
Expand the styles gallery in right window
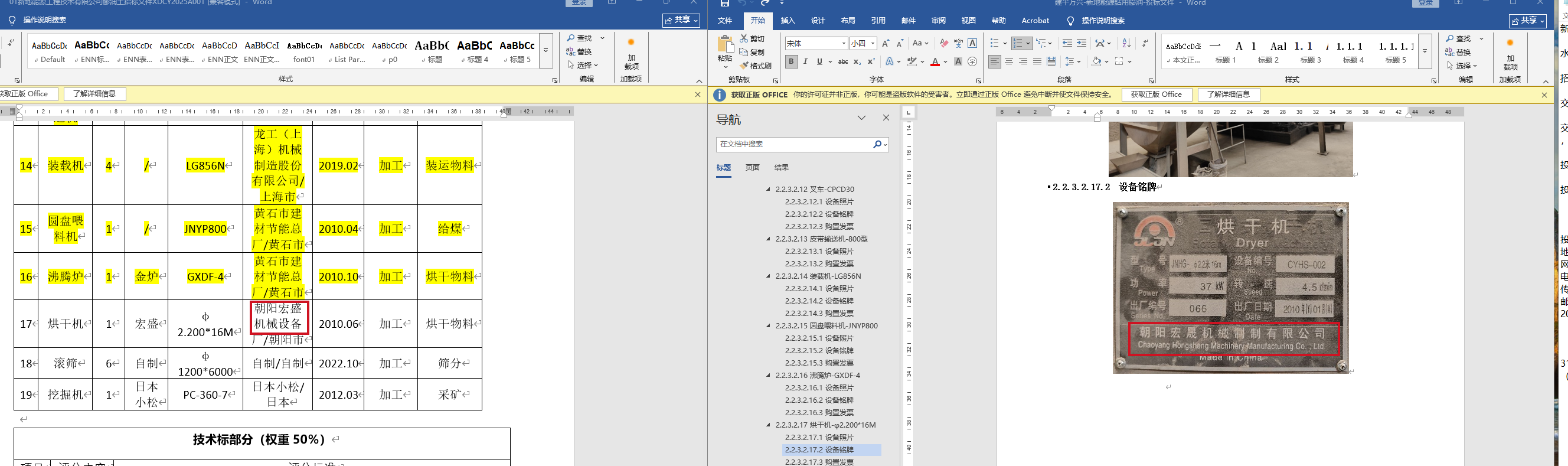tap(1425, 51)
